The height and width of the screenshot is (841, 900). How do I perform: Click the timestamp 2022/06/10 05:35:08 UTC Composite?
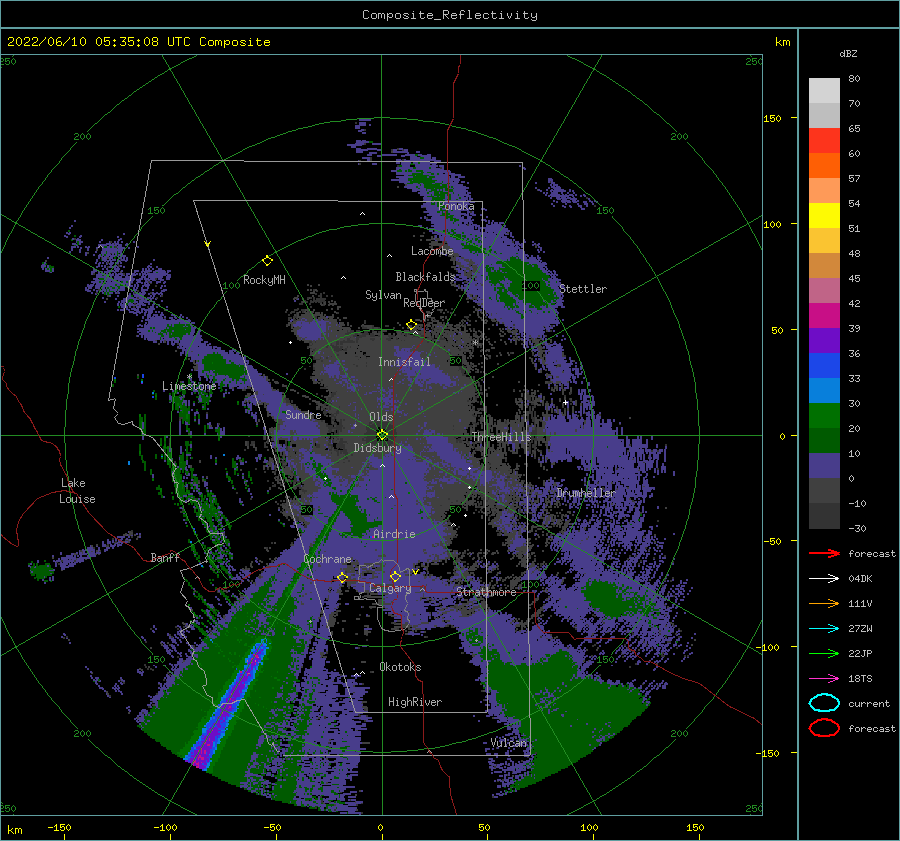point(138,42)
